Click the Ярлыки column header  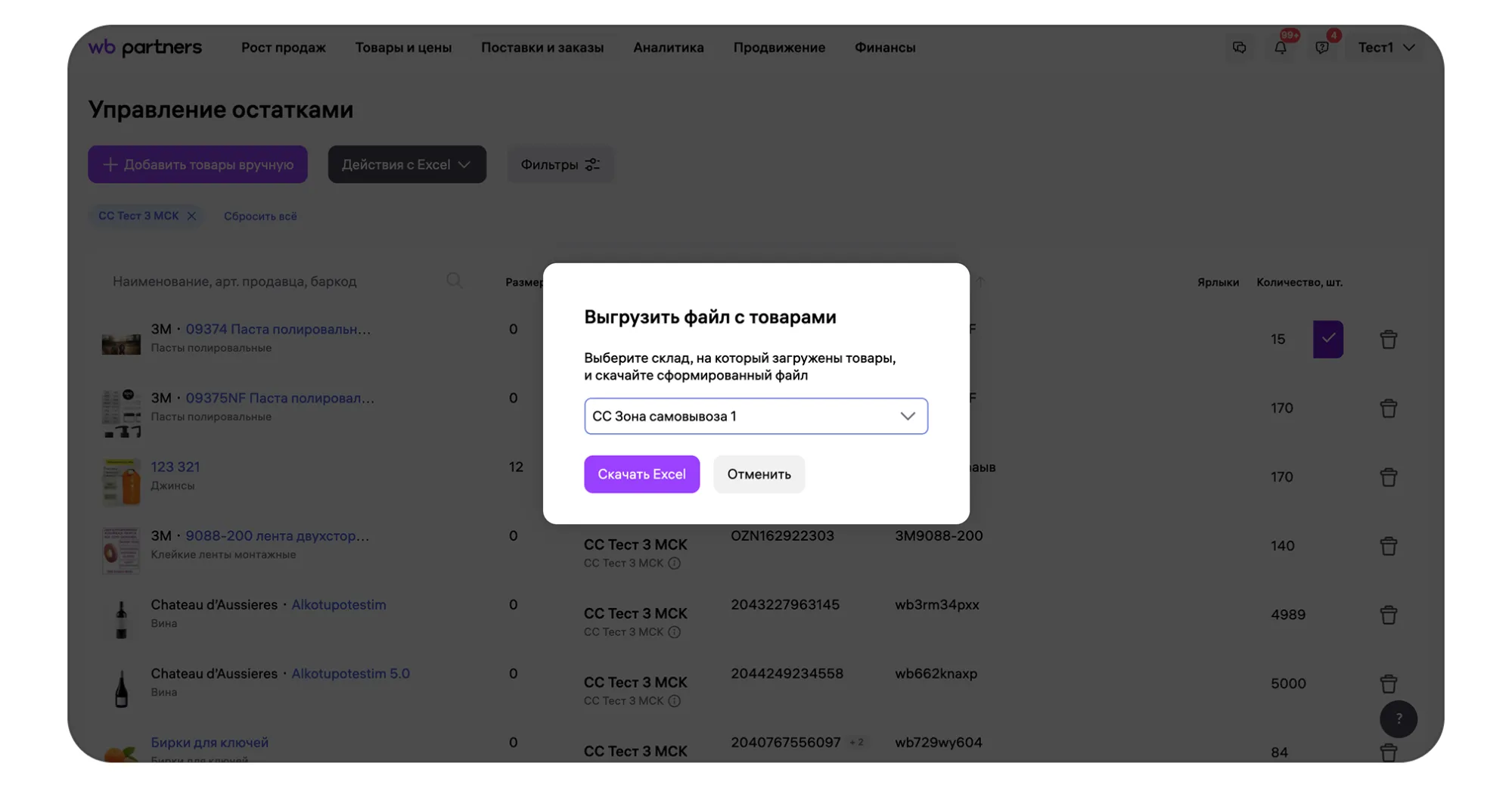[x=1218, y=282]
